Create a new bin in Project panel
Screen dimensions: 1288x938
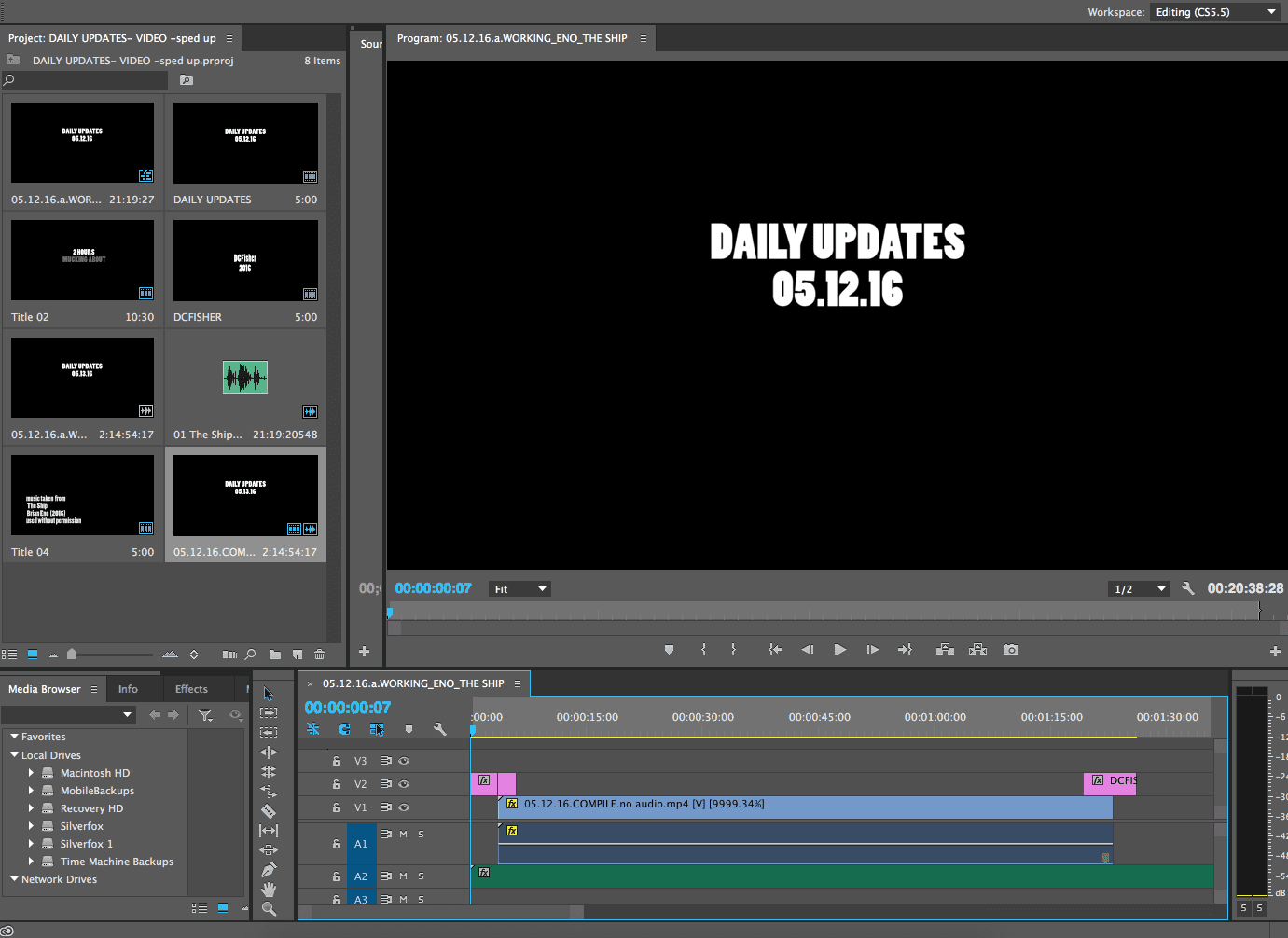(274, 655)
